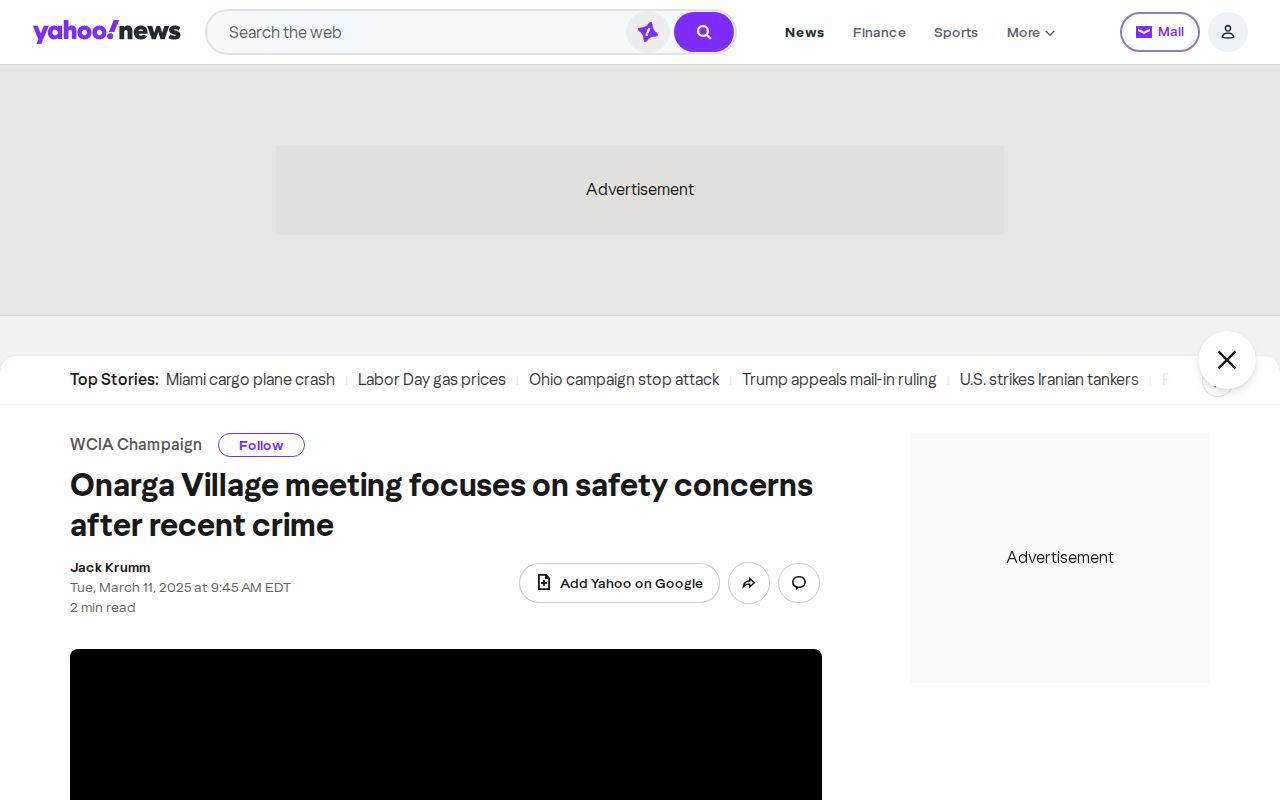Click the date text 'Tue, March 11, 2025'
Image resolution: width=1280 pixels, height=800 pixels.
point(131,587)
